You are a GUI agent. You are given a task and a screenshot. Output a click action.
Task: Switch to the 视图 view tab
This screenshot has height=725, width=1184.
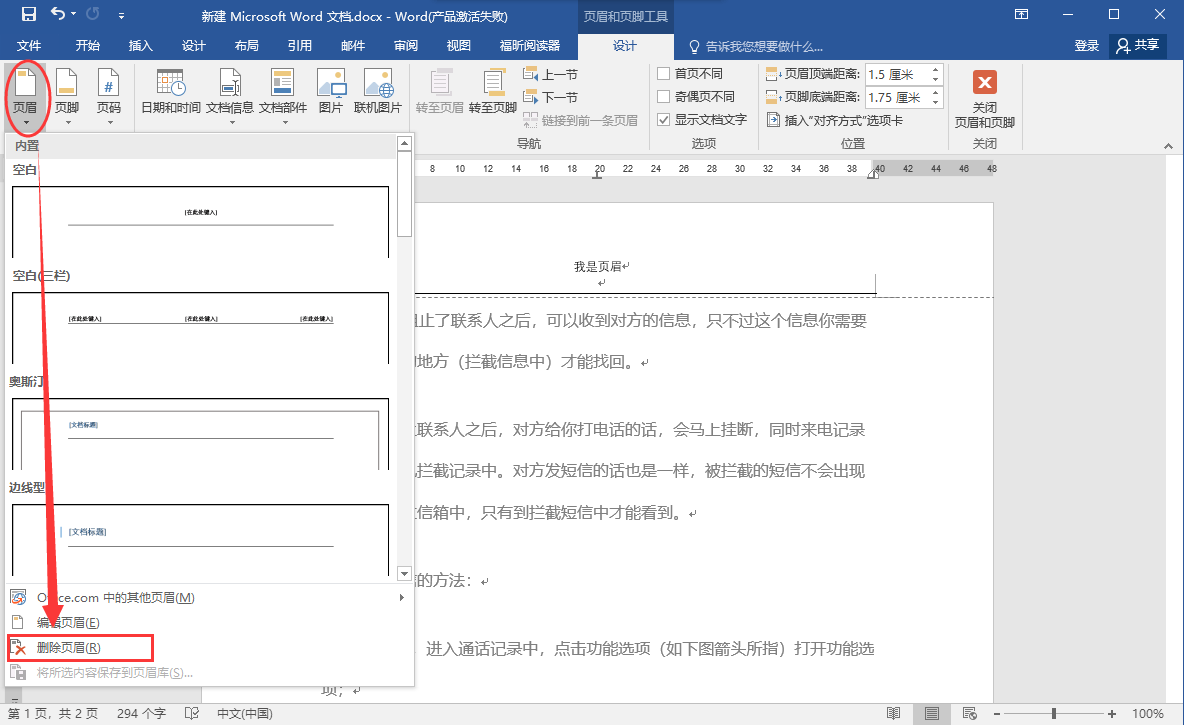[458, 46]
